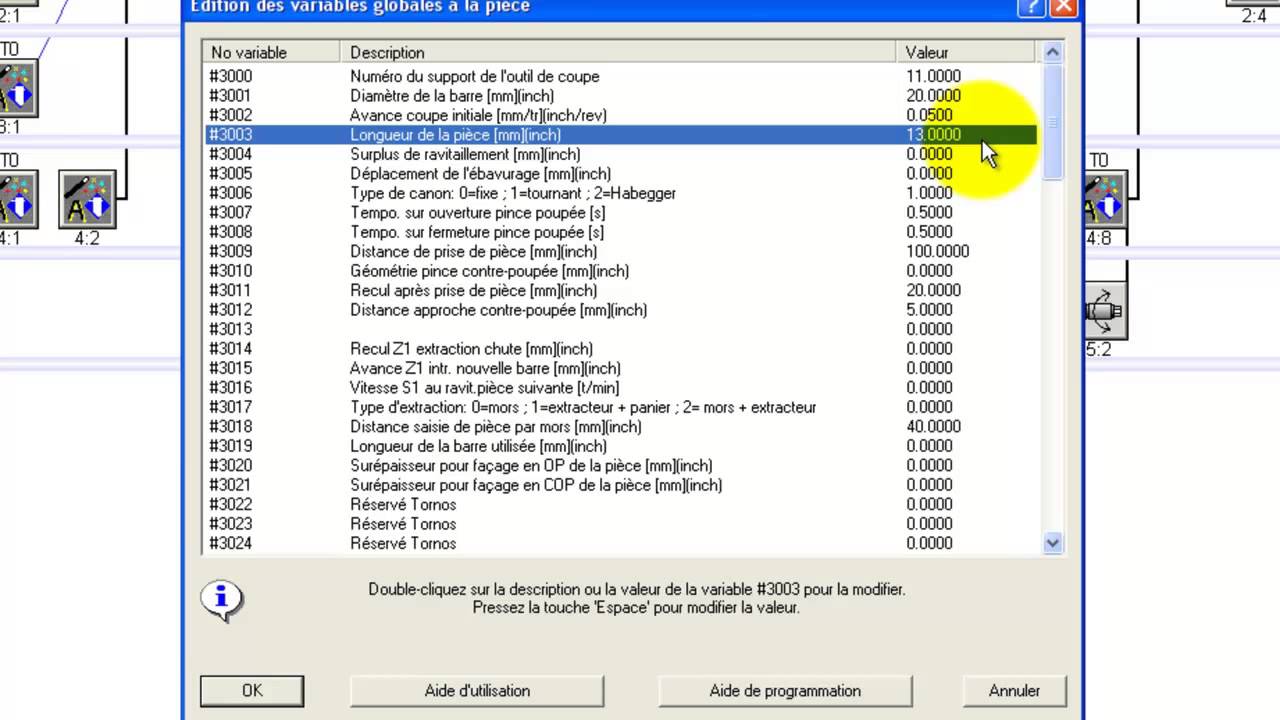
Task: Click the dialog help question-mark button
Action: point(1032,7)
